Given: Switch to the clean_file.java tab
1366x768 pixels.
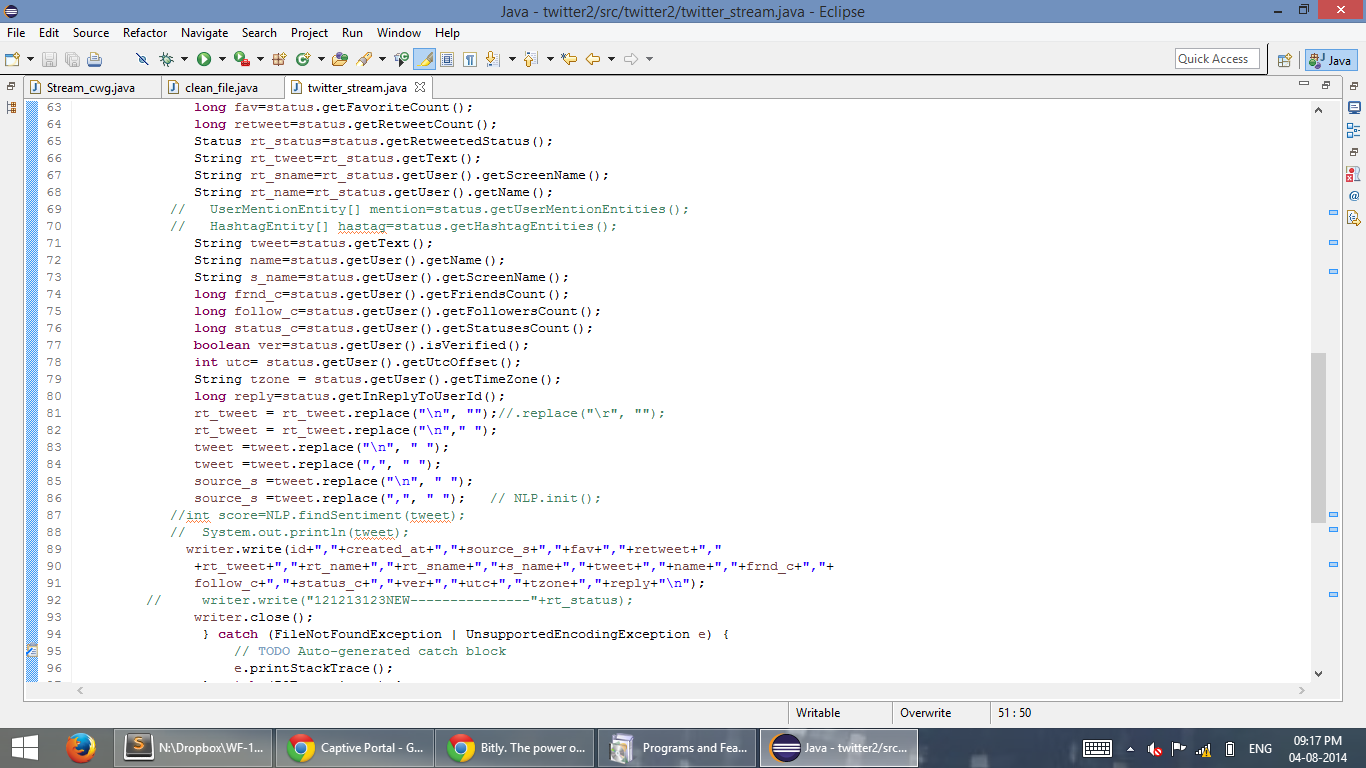Looking at the screenshot, I should [x=221, y=88].
